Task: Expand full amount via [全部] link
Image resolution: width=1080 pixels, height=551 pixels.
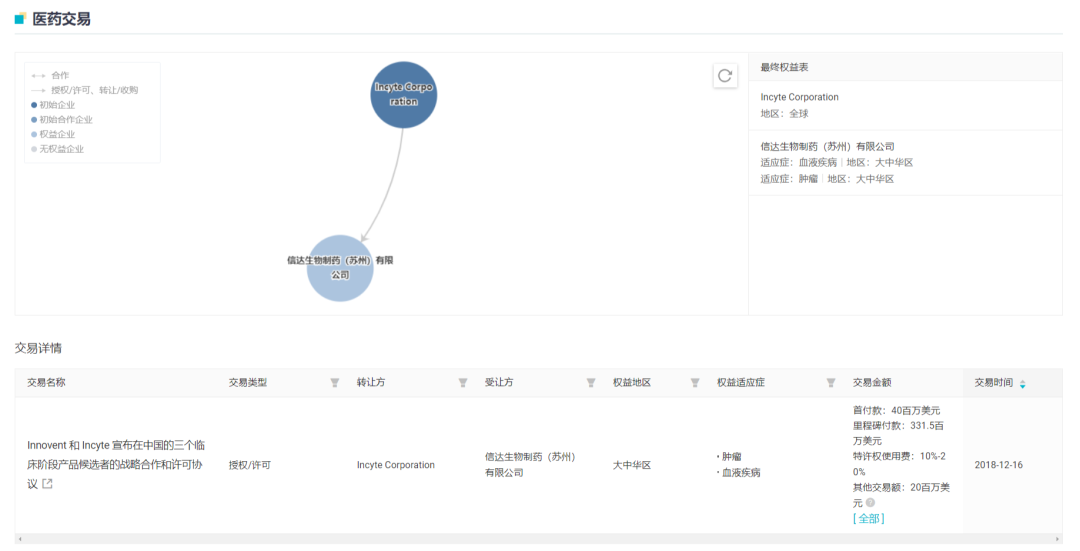Action: coord(868,519)
